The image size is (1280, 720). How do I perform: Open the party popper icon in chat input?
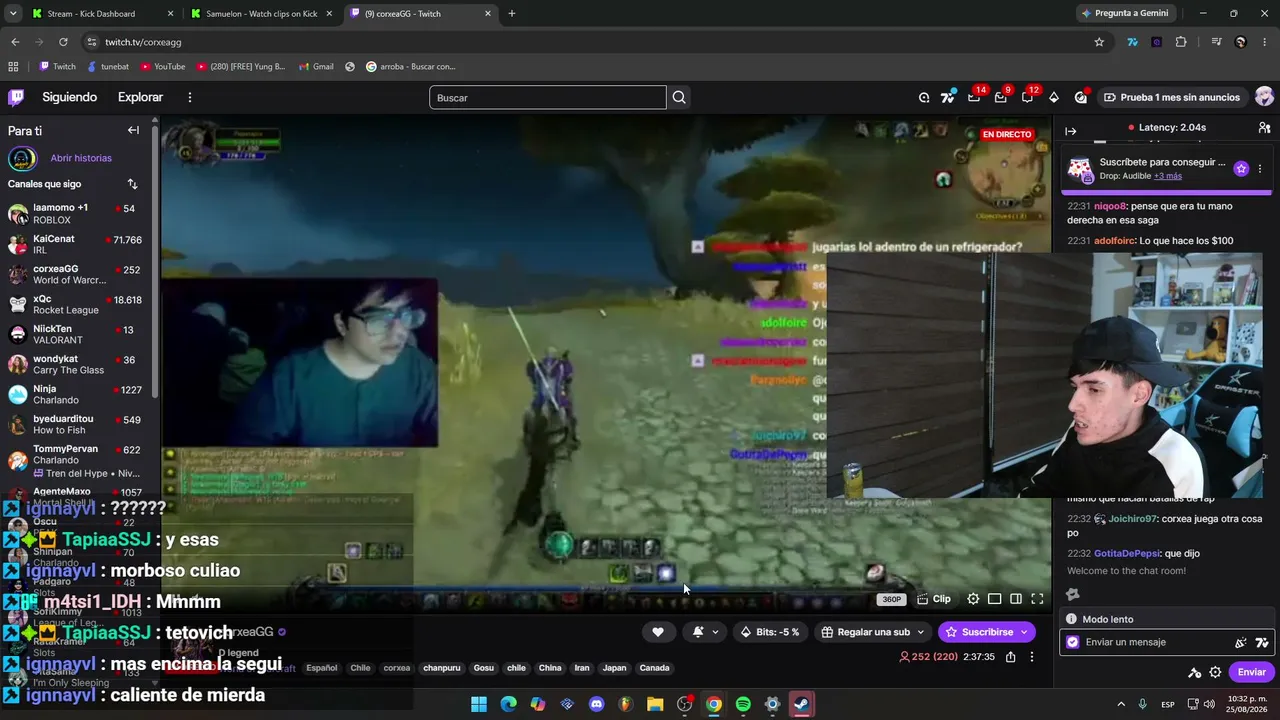click(1241, 642)
